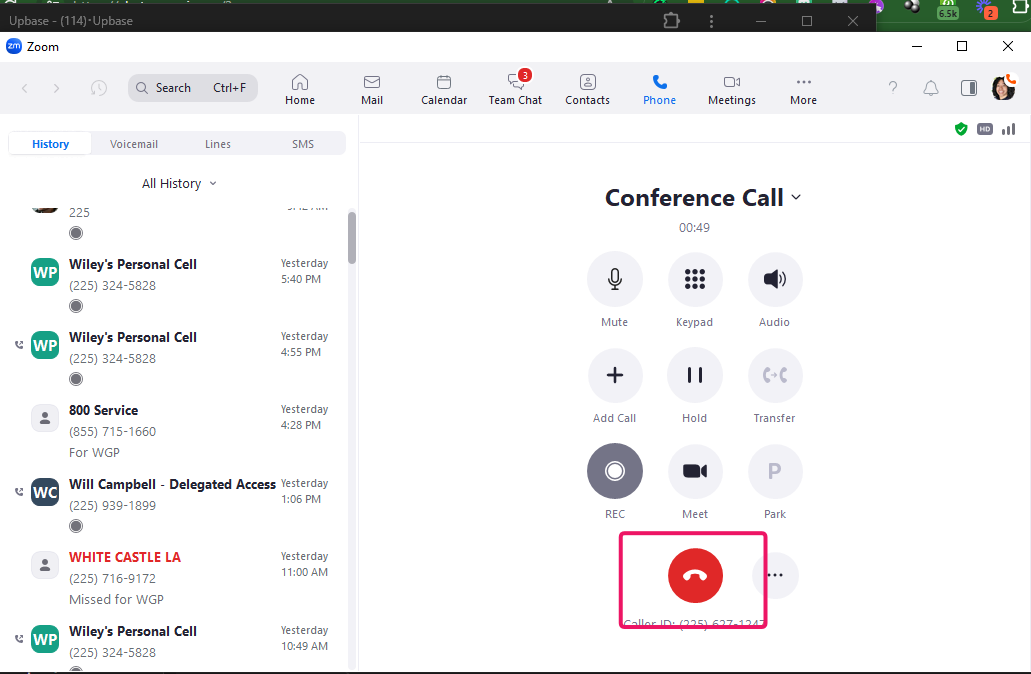Open the More menu in the navigation bar
Image resolution: width=1031 pixels, height=674 pixels.
(803, 88)
